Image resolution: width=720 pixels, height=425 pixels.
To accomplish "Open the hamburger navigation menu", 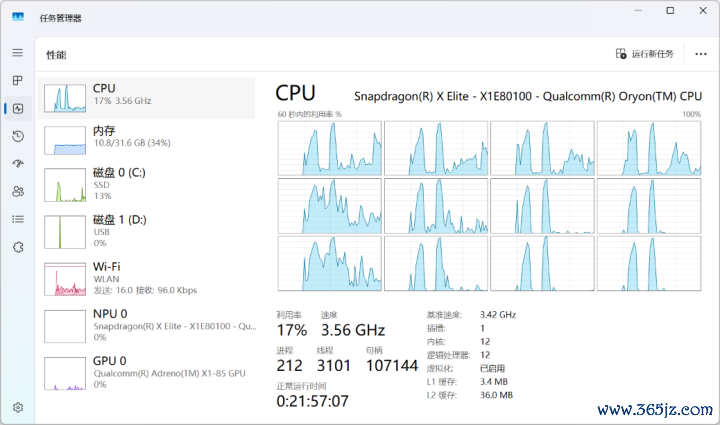I will pyautogui.click(x=17, y=52).
